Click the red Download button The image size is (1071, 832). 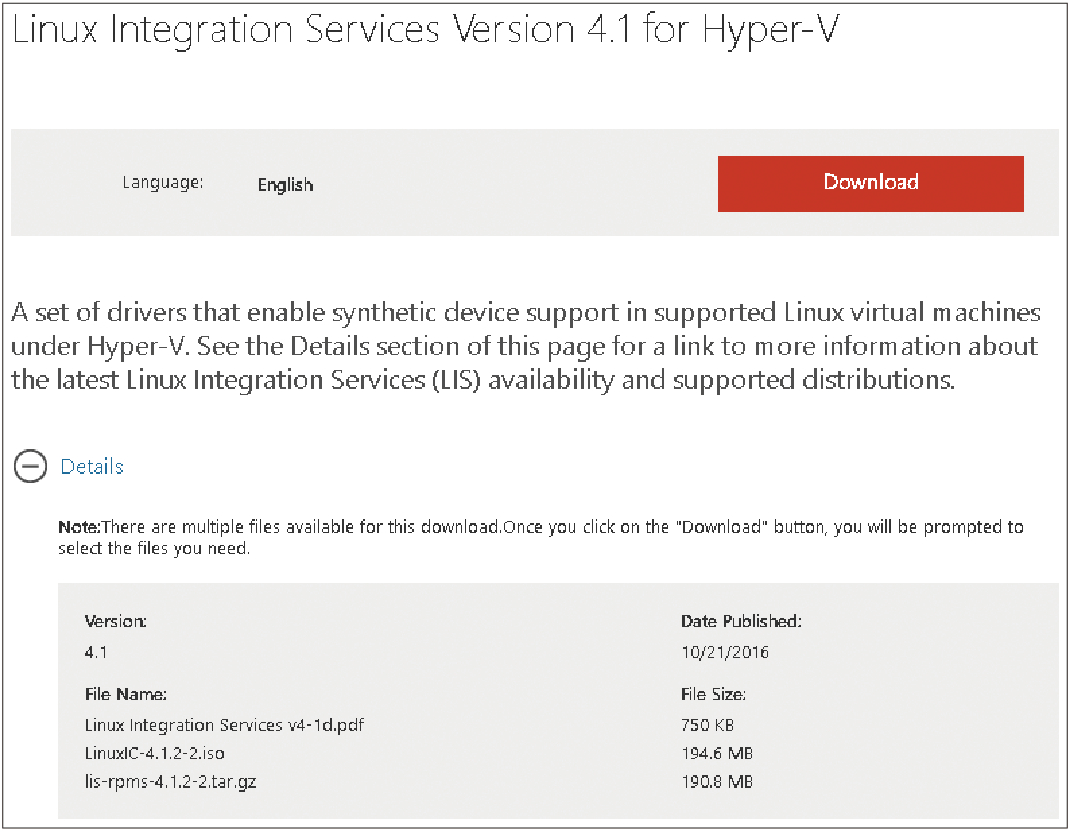click(870, 184)
